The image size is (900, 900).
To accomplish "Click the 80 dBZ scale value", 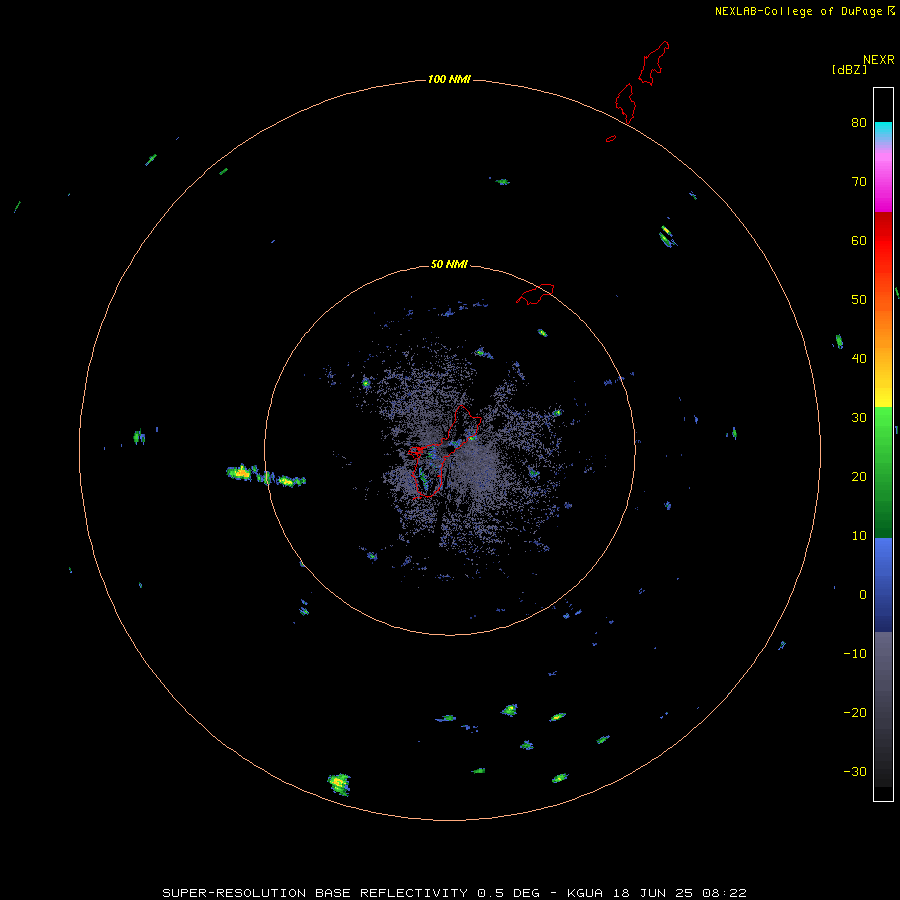I will tap(859, 123).
